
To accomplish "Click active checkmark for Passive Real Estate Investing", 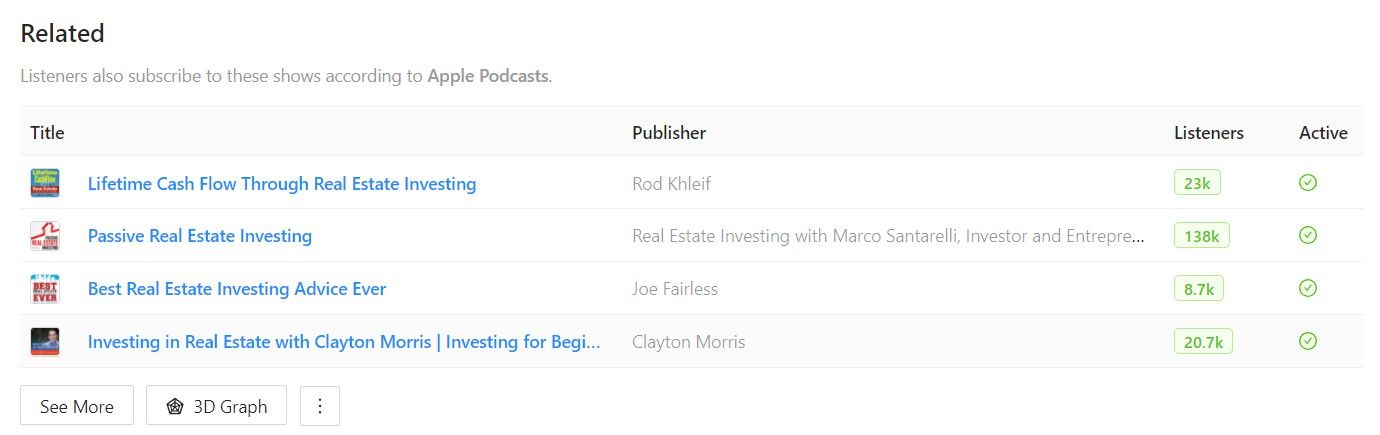I will click(1307, 235).
